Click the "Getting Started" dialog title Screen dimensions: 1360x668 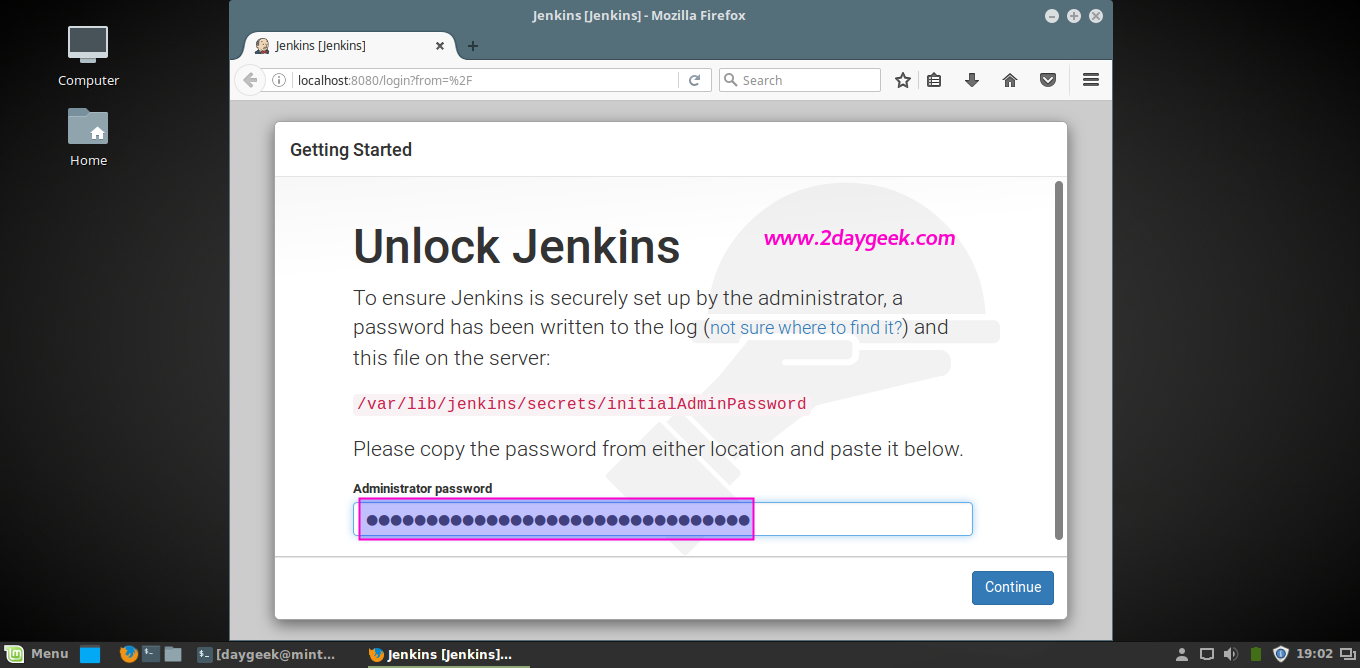click(x=351, y=150)
